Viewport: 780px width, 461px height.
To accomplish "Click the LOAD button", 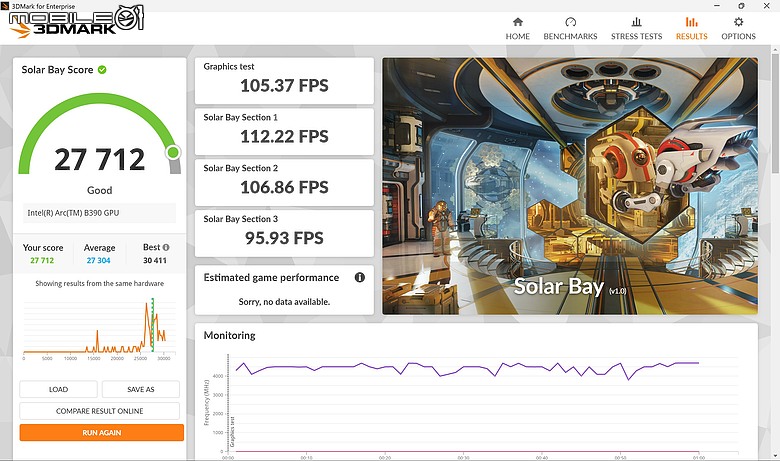I will [58, 389].
